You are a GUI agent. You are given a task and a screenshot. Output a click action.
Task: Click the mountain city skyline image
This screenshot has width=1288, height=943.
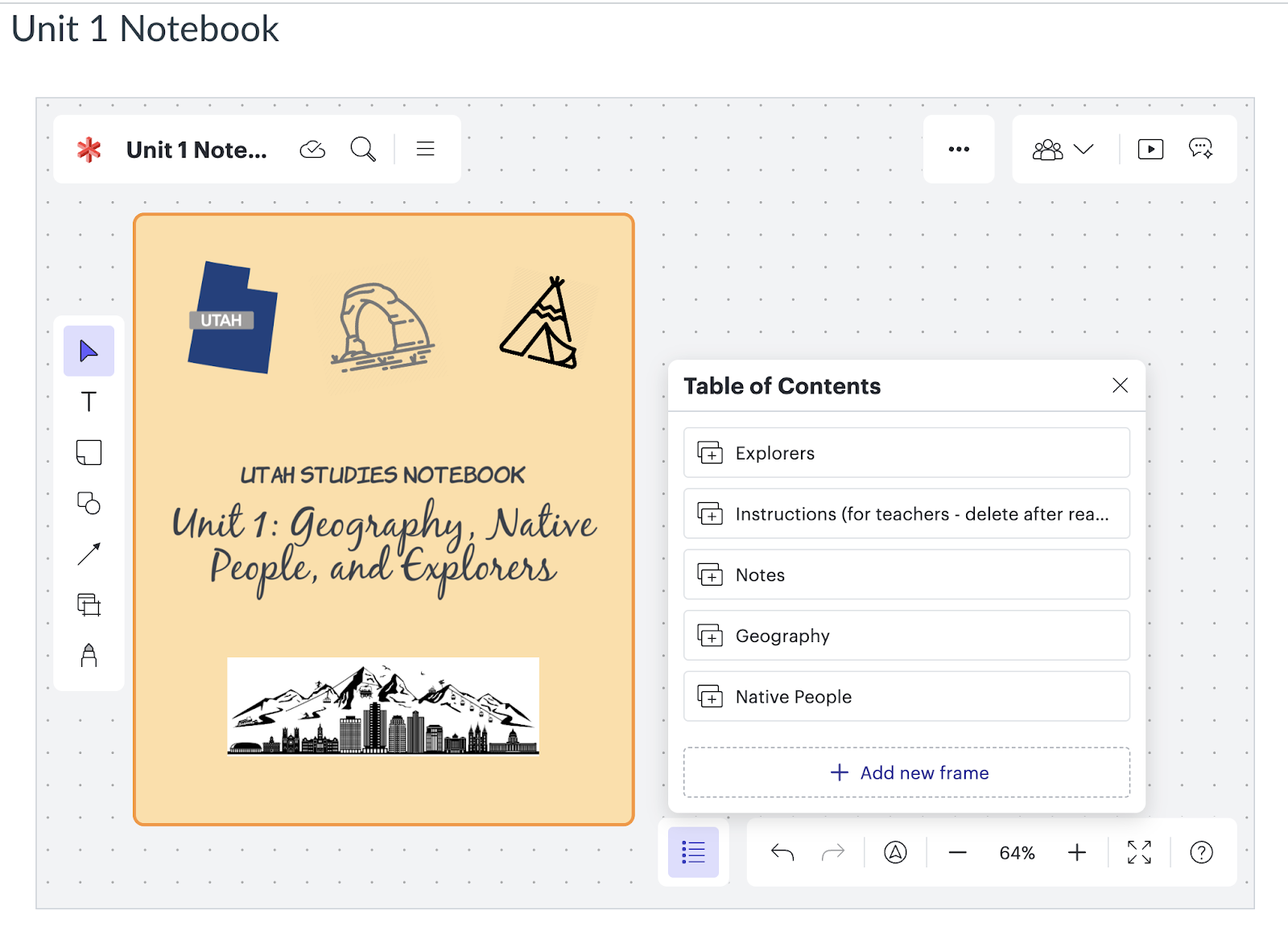[x=383, y=706]
